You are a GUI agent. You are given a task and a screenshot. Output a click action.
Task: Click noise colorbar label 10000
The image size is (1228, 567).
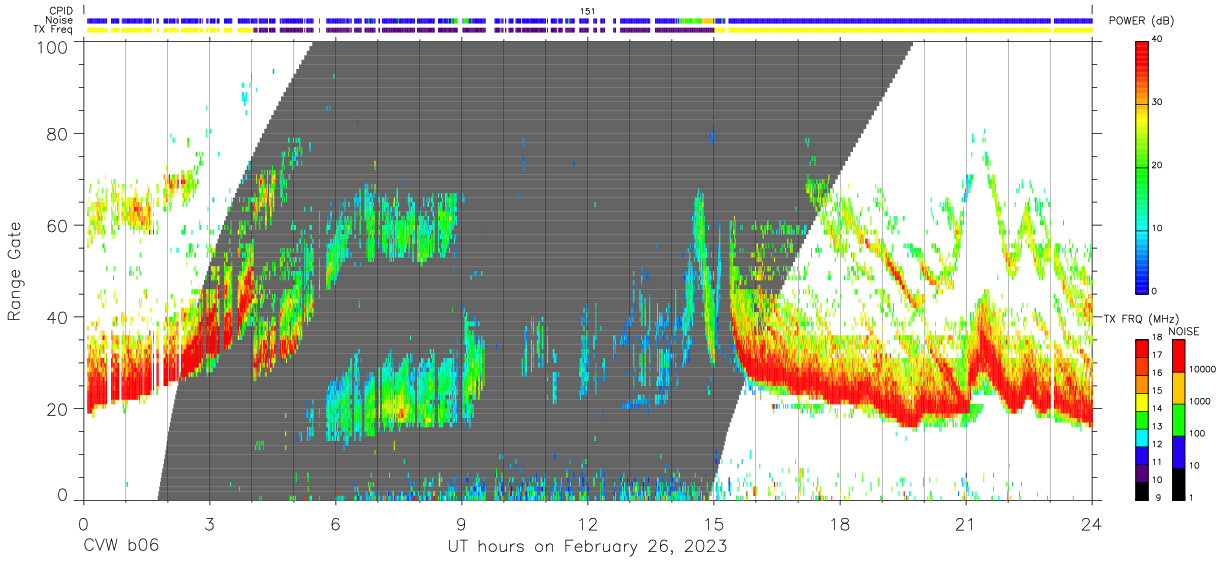pyautogui.click(x=1203, y=369)
